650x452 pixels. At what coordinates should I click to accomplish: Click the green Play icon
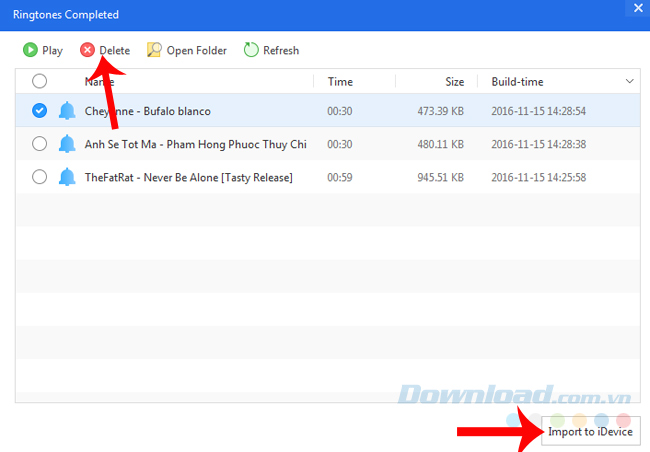pyautogui.click(x=30, y=50)
